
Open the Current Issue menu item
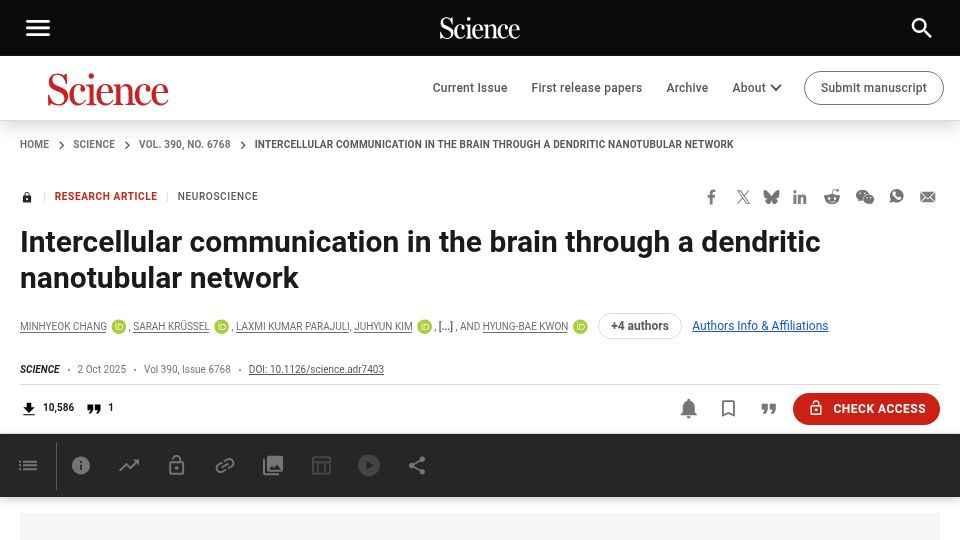470,88
